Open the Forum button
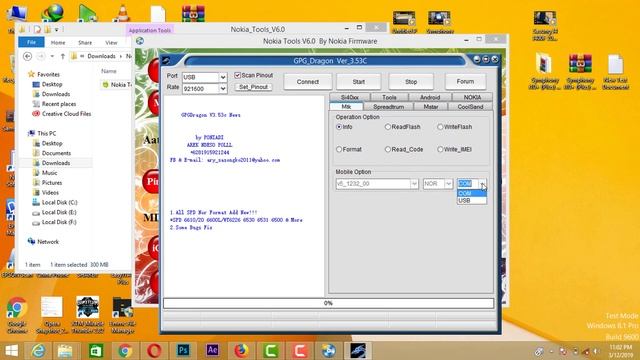This screenshot has height=360, width=640. click(x=465, y=82)
